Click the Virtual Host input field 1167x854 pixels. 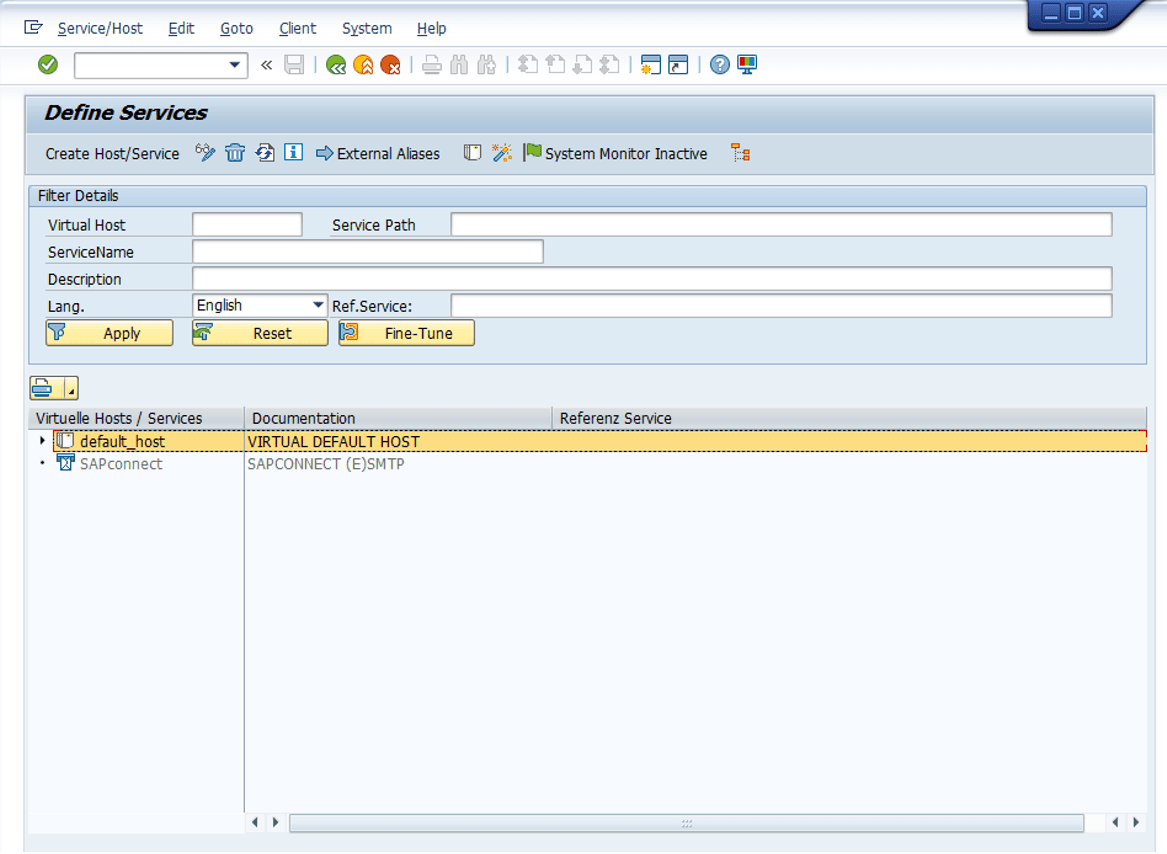tap(247, 224)
